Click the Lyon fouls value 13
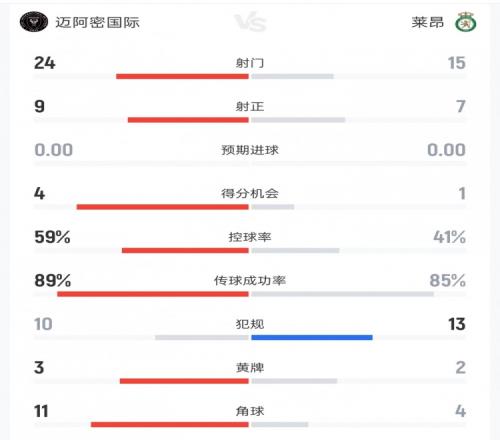The image size is (500, 440). click(456, 324)
